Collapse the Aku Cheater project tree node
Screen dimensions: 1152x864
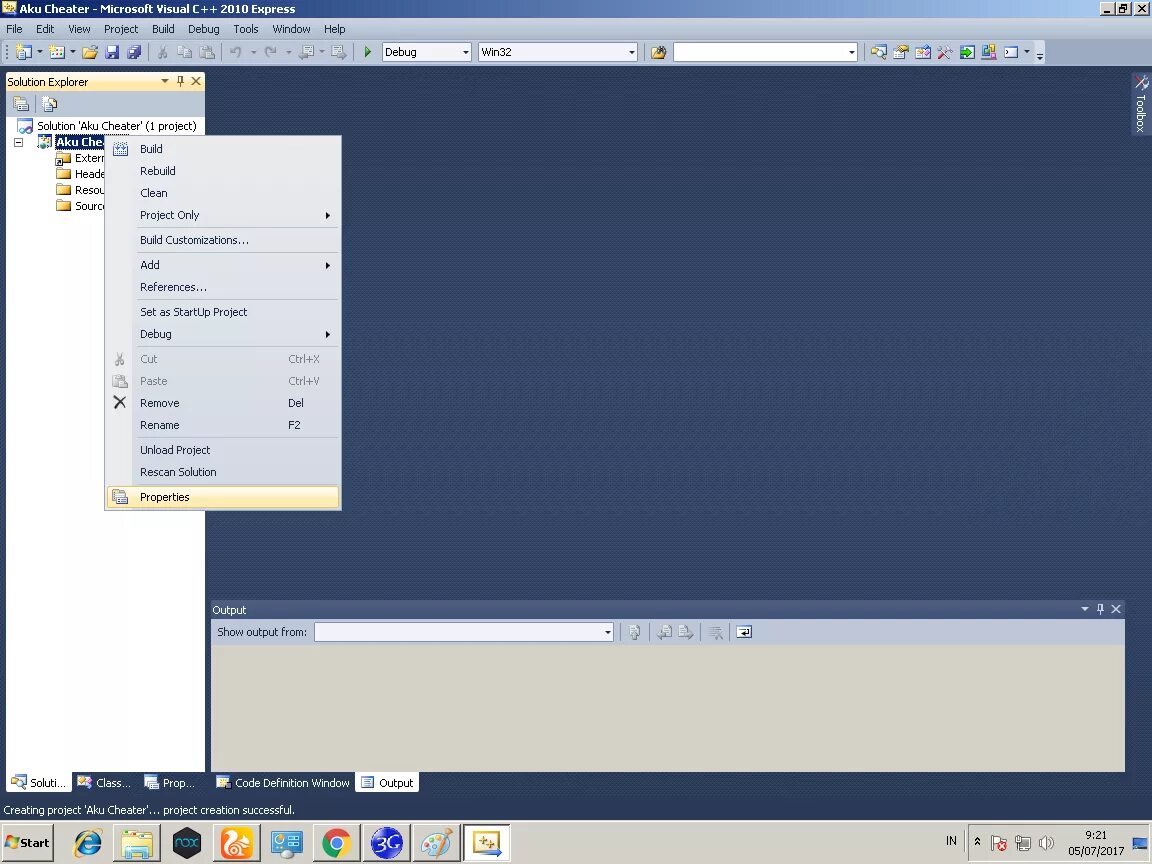coord(18,143)
